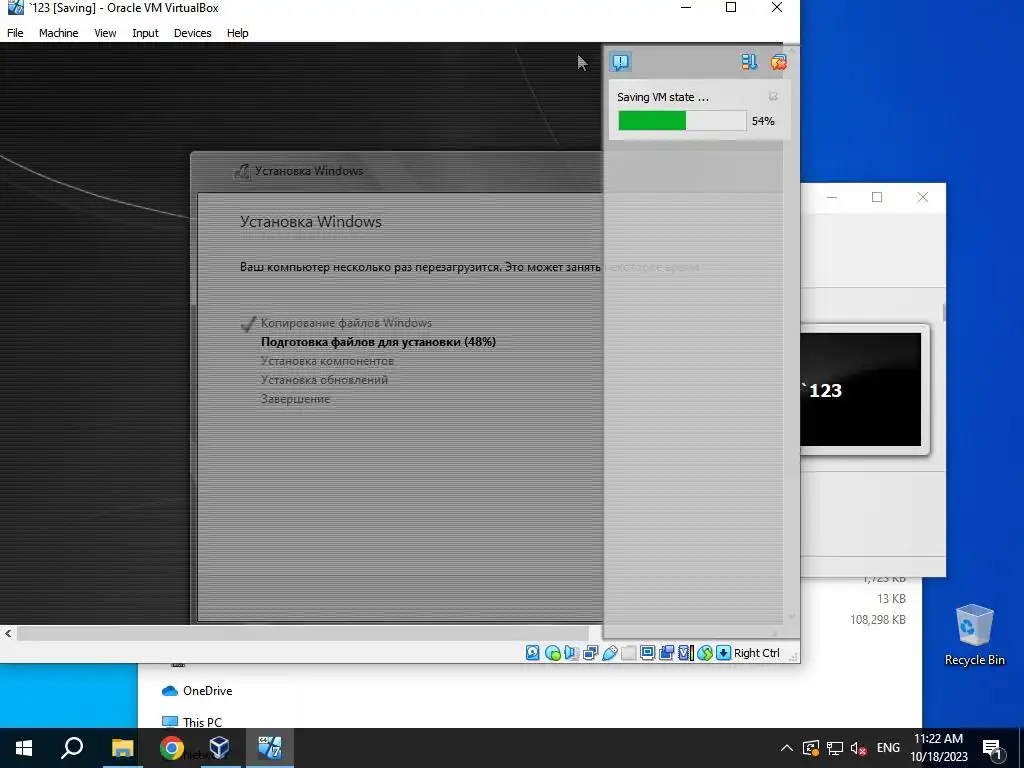Click the CPU virtualization V status icon
Image resolution: width=1024 pixels, height=768 pixels.
[x=685, y=653]
